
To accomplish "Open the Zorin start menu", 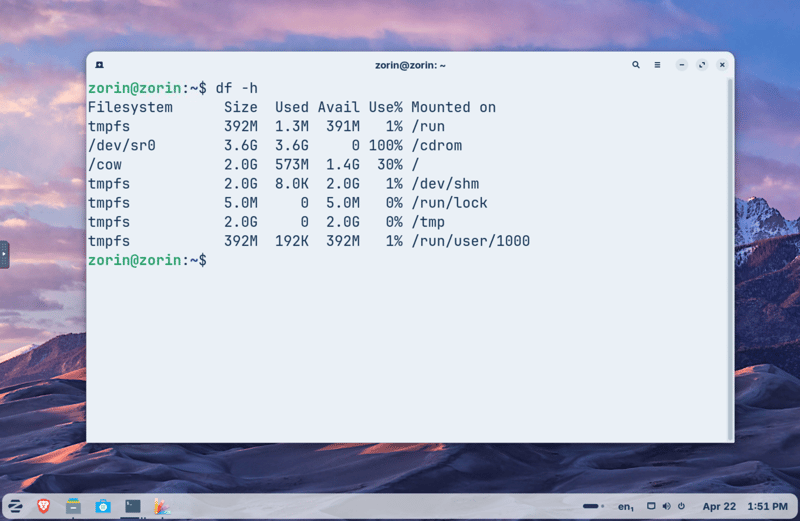I will (17, 506).
